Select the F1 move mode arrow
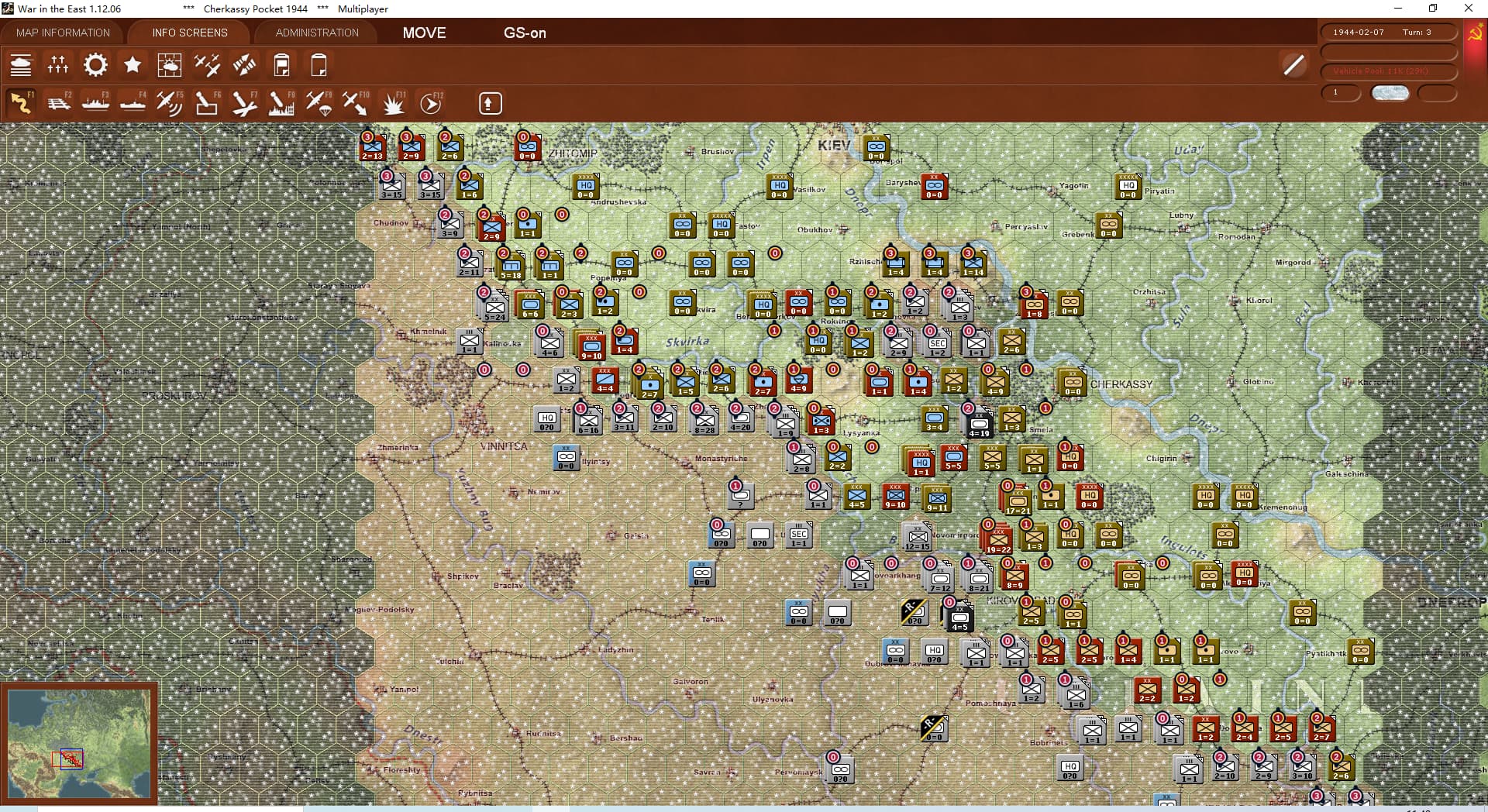The image size is (1488, 812). pos(21,103)
